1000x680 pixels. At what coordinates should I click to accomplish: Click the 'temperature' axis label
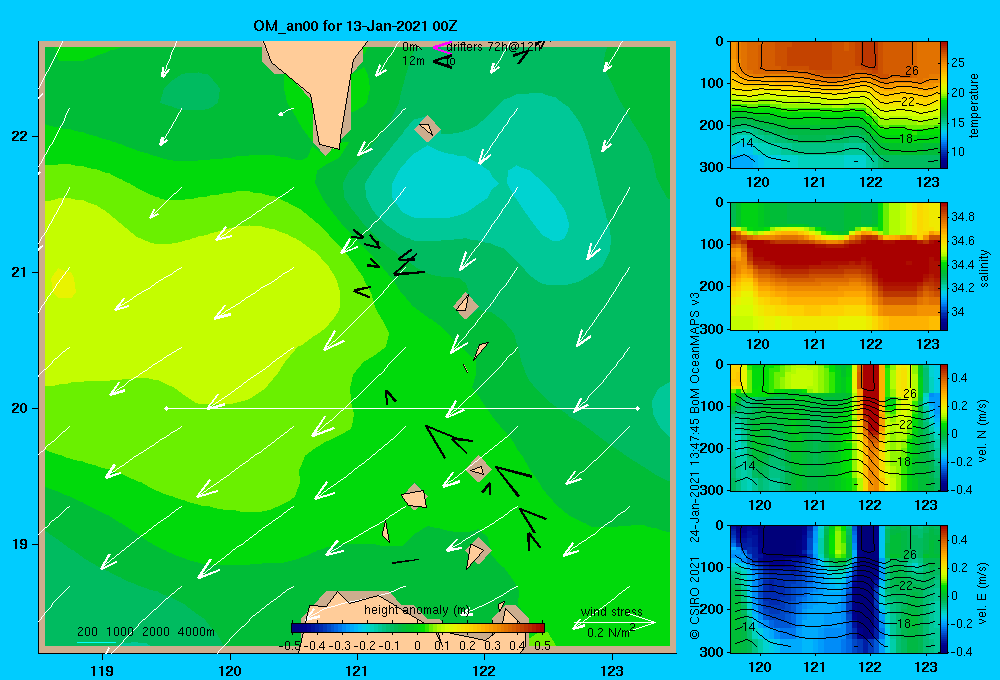pyautogui.click(x=974, y=105)
